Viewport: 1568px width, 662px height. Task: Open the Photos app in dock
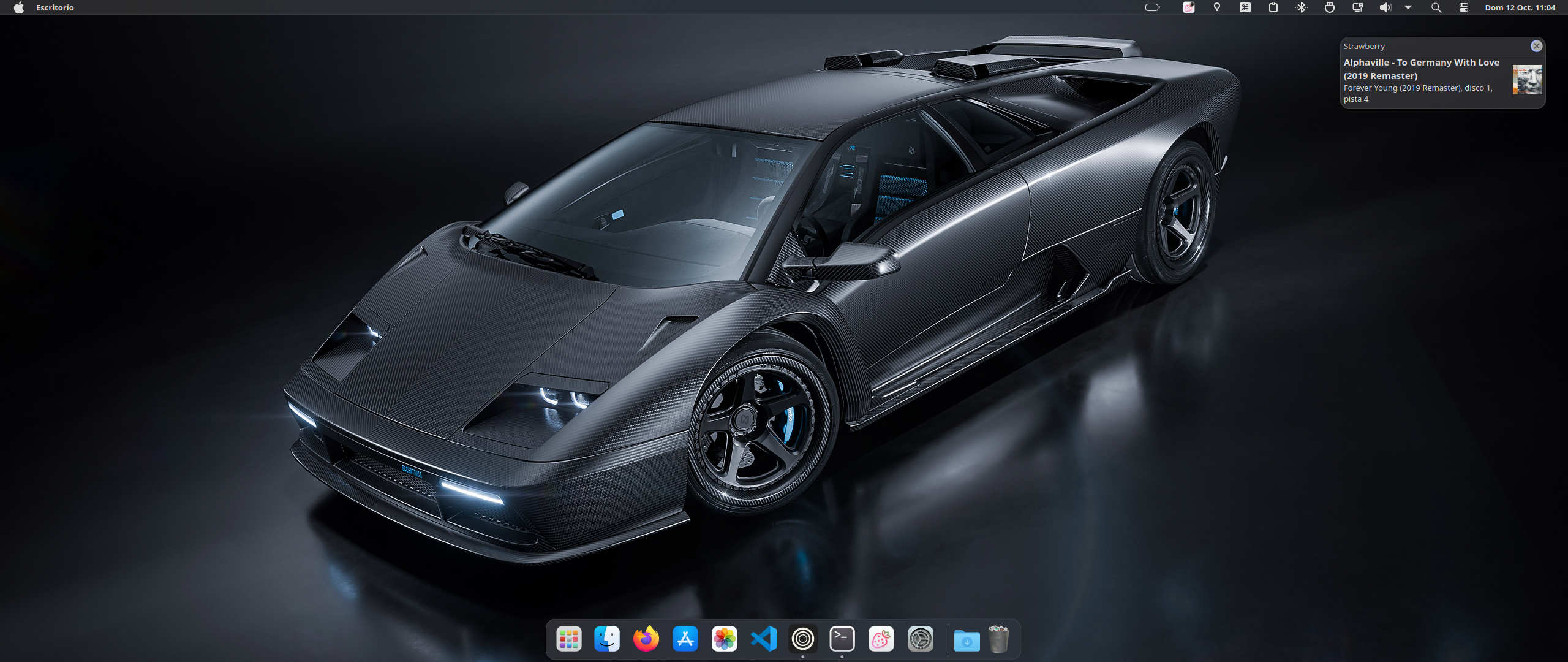tap(724, 639)
